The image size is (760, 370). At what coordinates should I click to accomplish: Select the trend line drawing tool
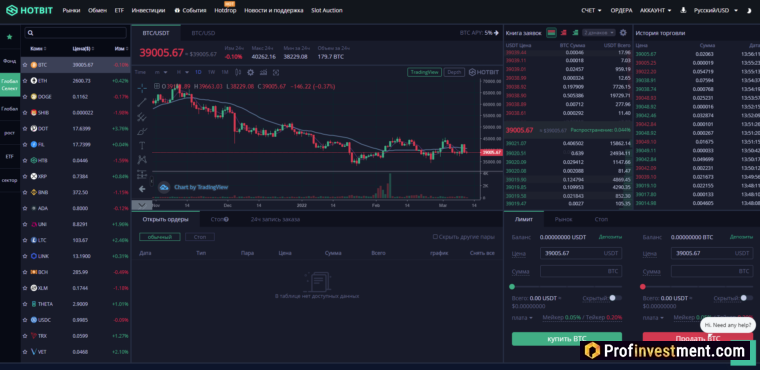(x=142, y=102)
